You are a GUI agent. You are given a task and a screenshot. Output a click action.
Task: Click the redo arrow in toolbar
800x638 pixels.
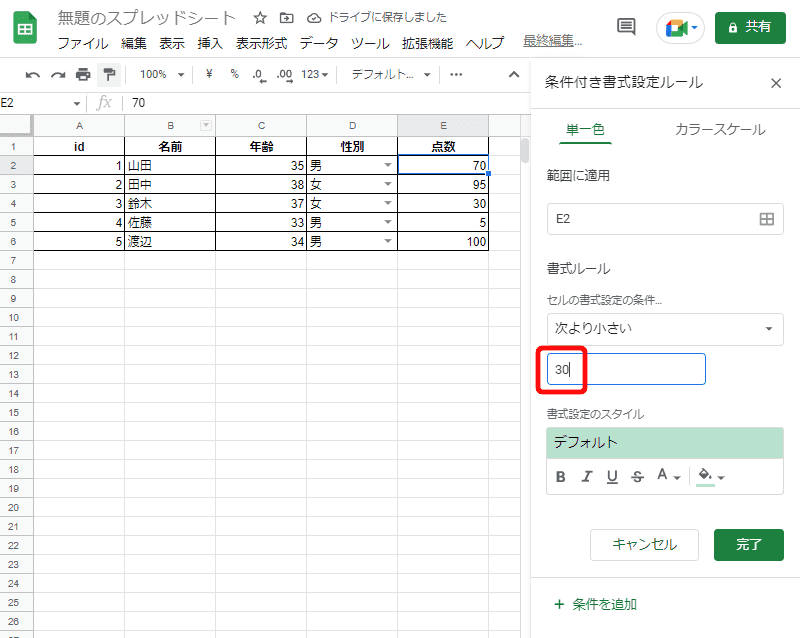click(58, 75)
